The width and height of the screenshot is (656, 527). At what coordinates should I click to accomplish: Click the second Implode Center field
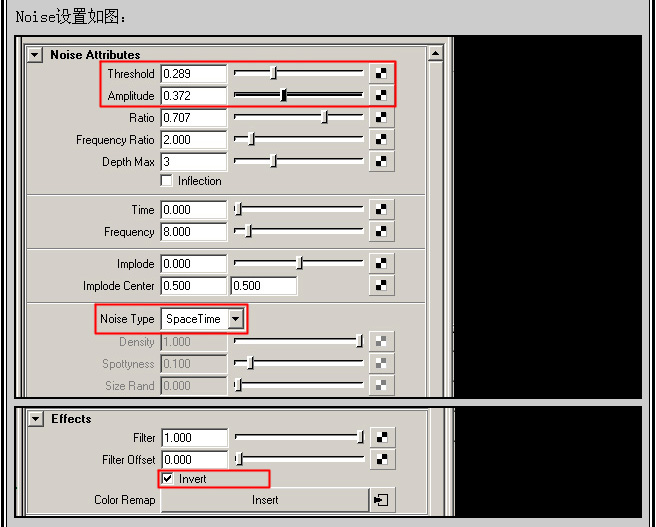pos(264,286)
